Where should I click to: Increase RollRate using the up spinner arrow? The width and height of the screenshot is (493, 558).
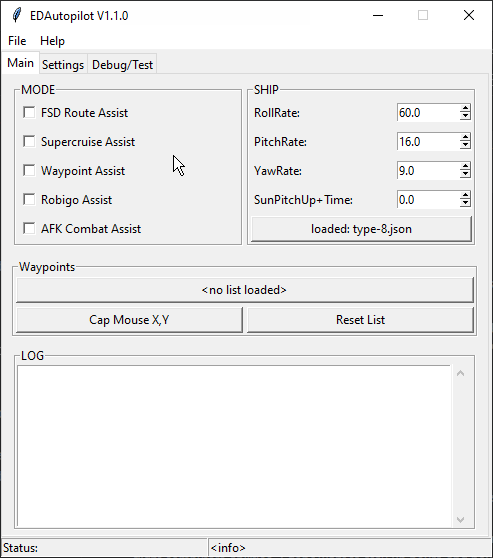pos(465,109)
